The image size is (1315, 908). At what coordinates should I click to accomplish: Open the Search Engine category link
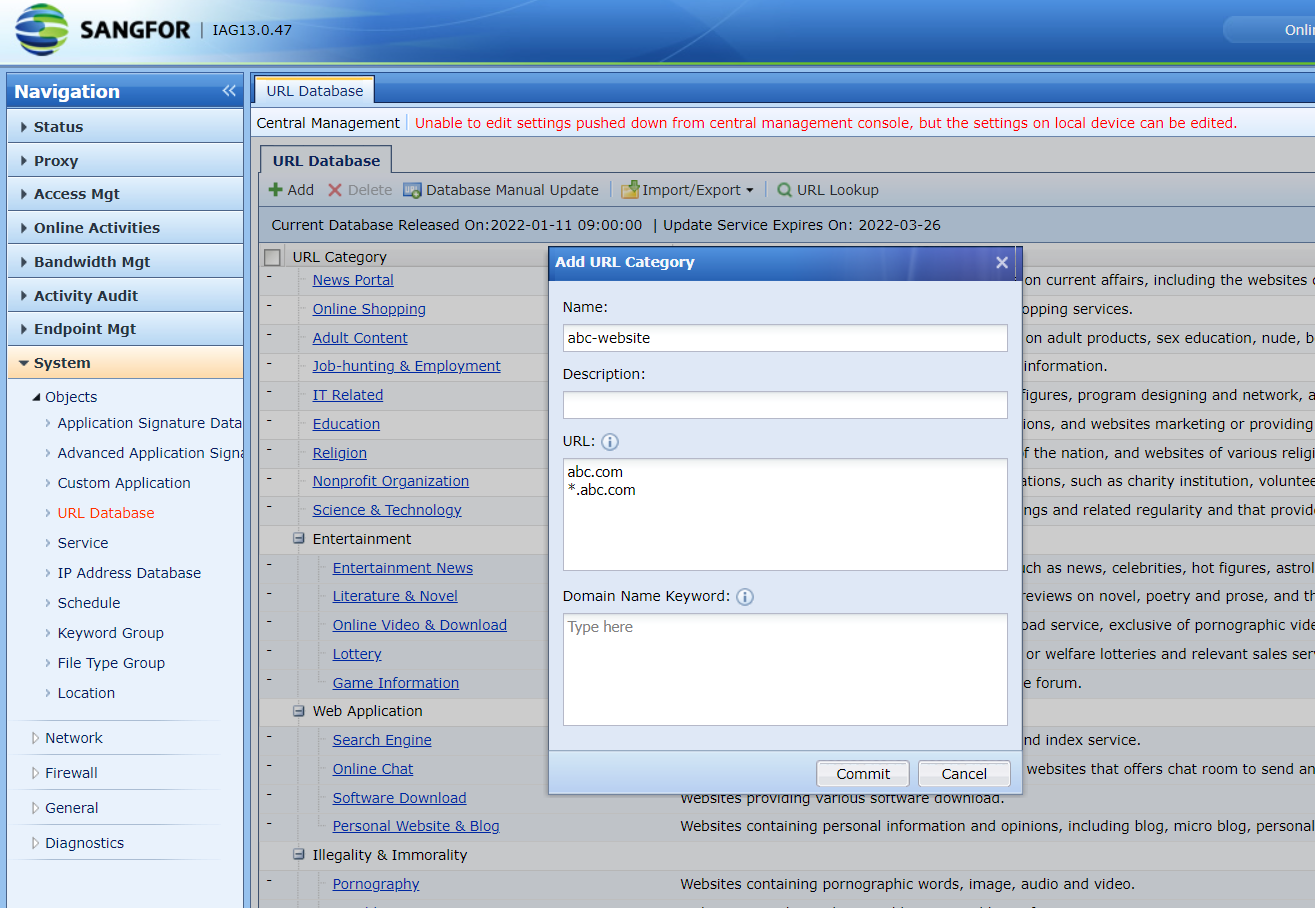(382, 740)
